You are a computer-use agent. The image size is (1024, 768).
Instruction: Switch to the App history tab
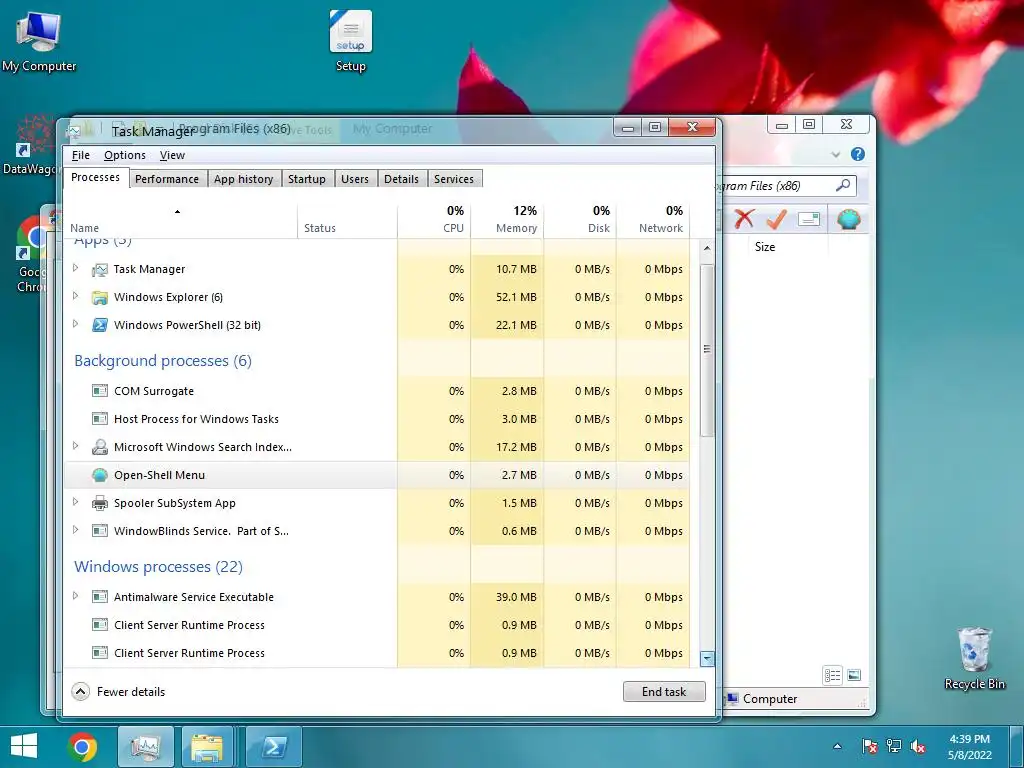click(x=244, y=179)
